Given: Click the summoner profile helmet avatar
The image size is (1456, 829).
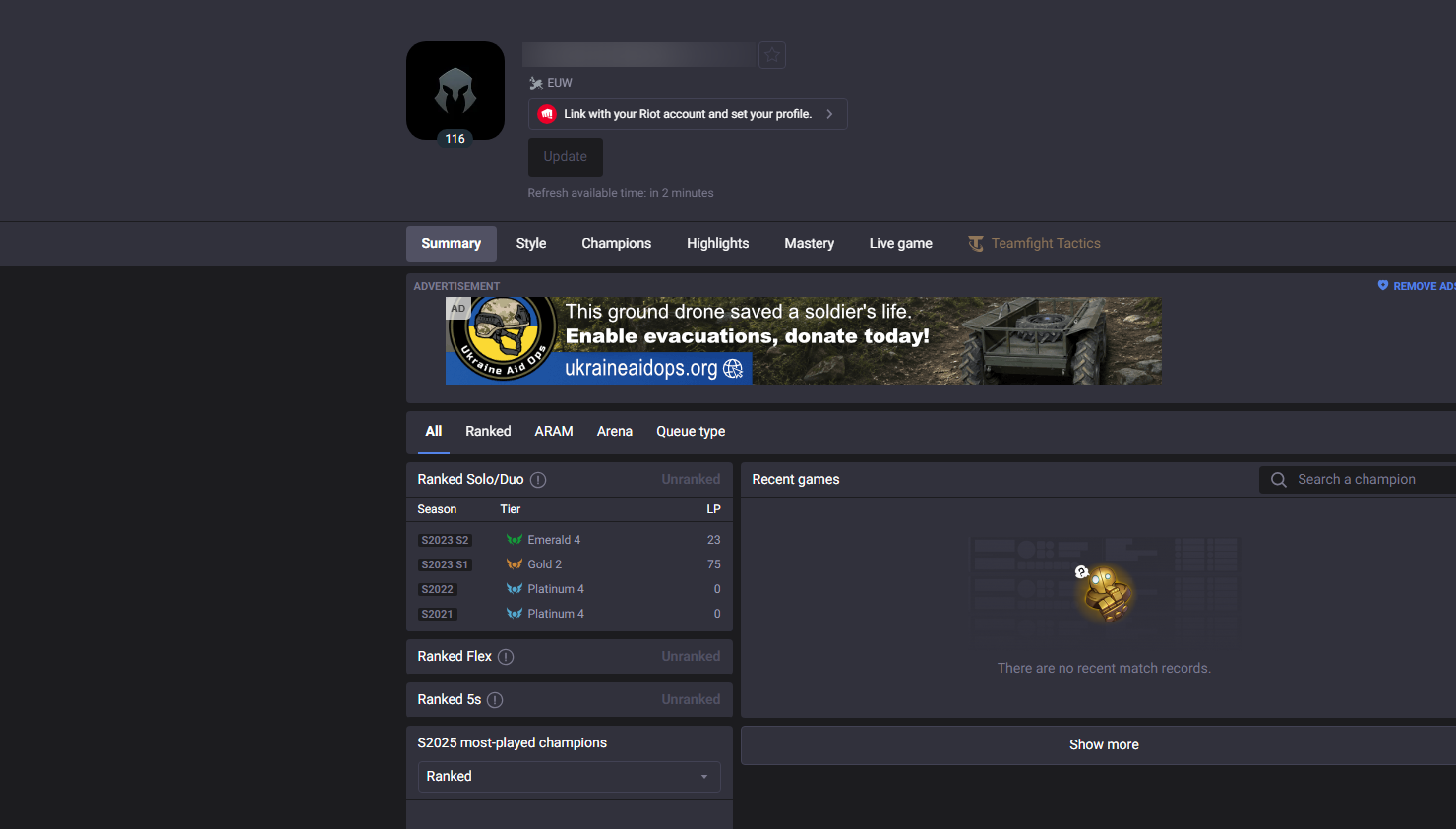Looking at the screenshot, I should tap(455, 90).
